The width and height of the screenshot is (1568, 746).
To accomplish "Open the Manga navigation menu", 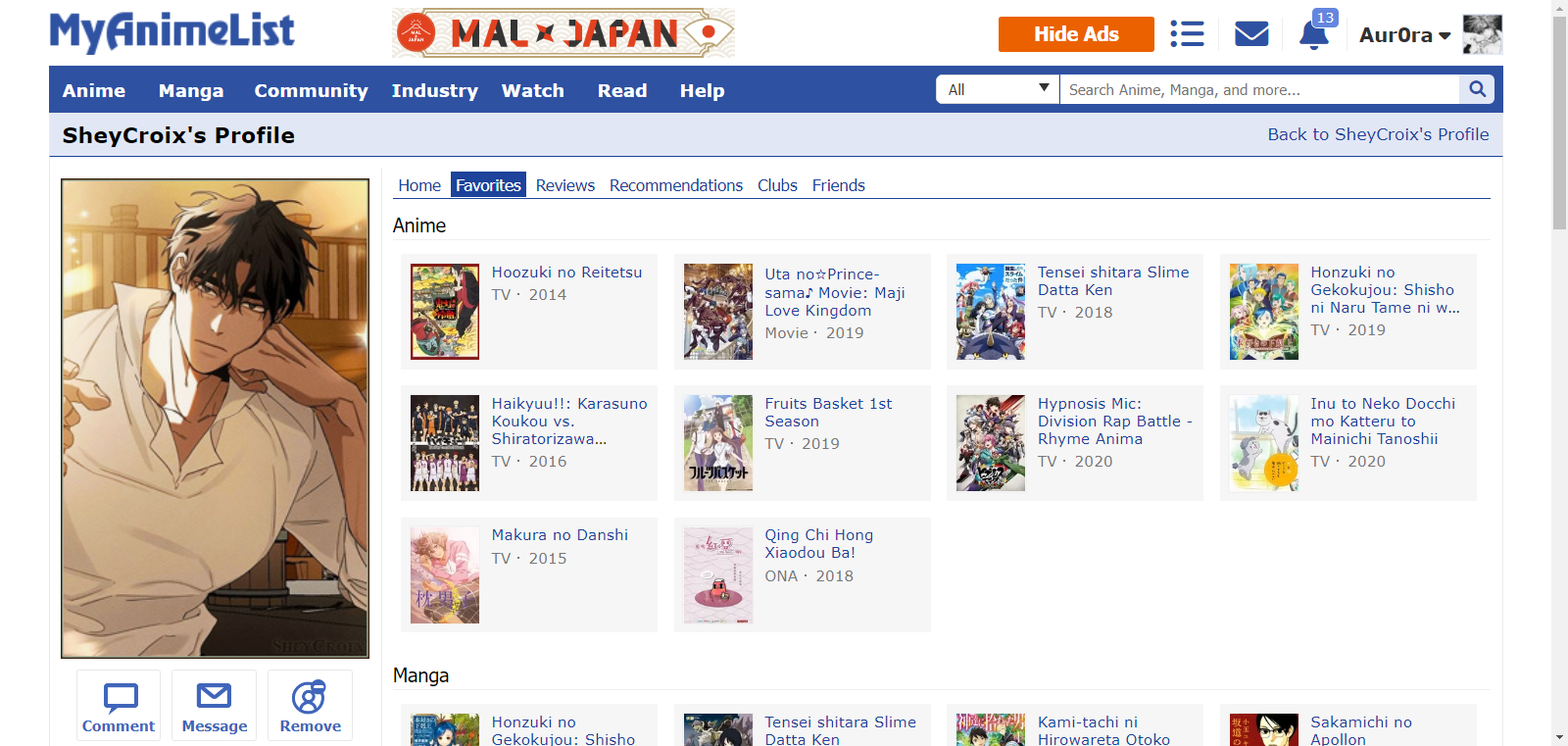I will [x=191, y=90].
